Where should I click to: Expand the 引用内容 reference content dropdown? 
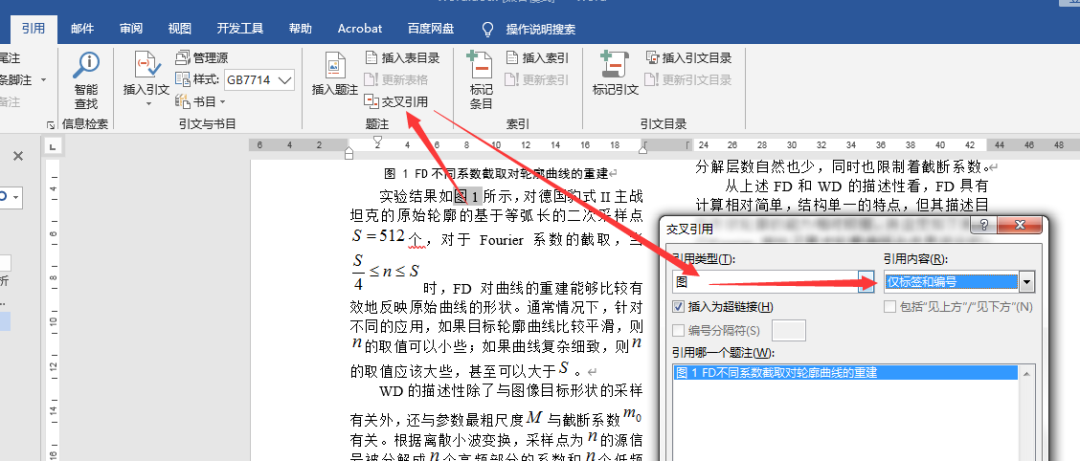tap(1027, 281)
